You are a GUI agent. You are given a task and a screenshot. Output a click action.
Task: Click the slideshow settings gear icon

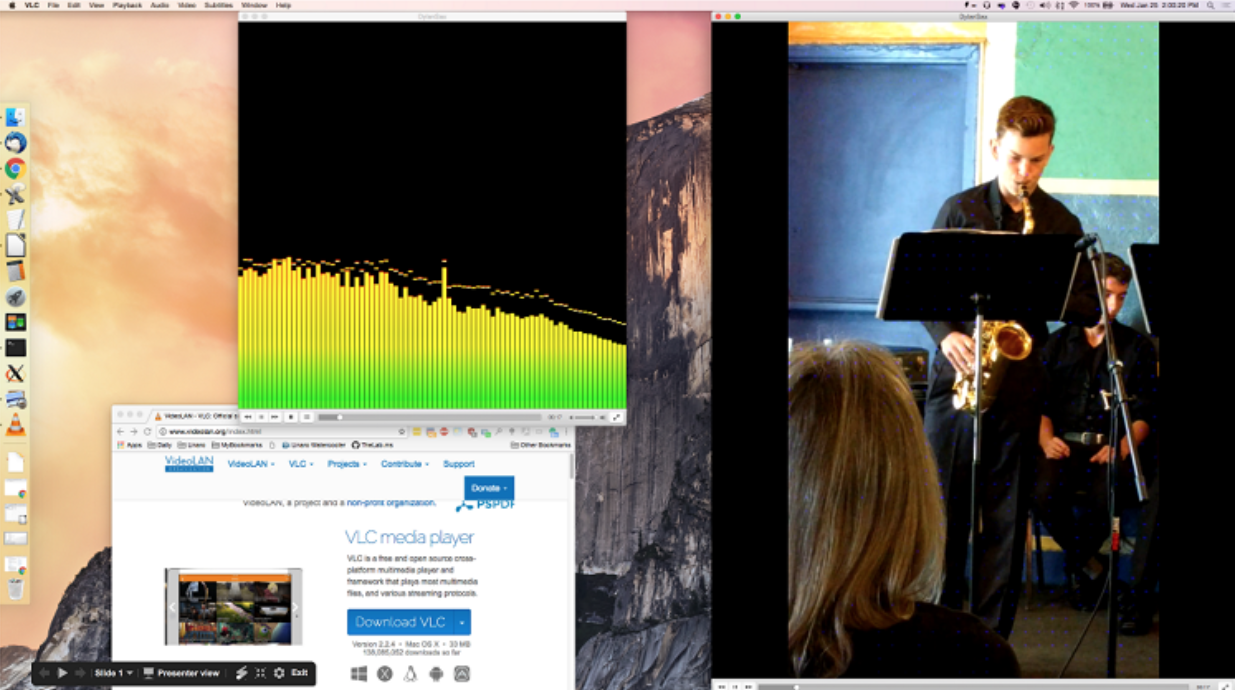(279, 673)
